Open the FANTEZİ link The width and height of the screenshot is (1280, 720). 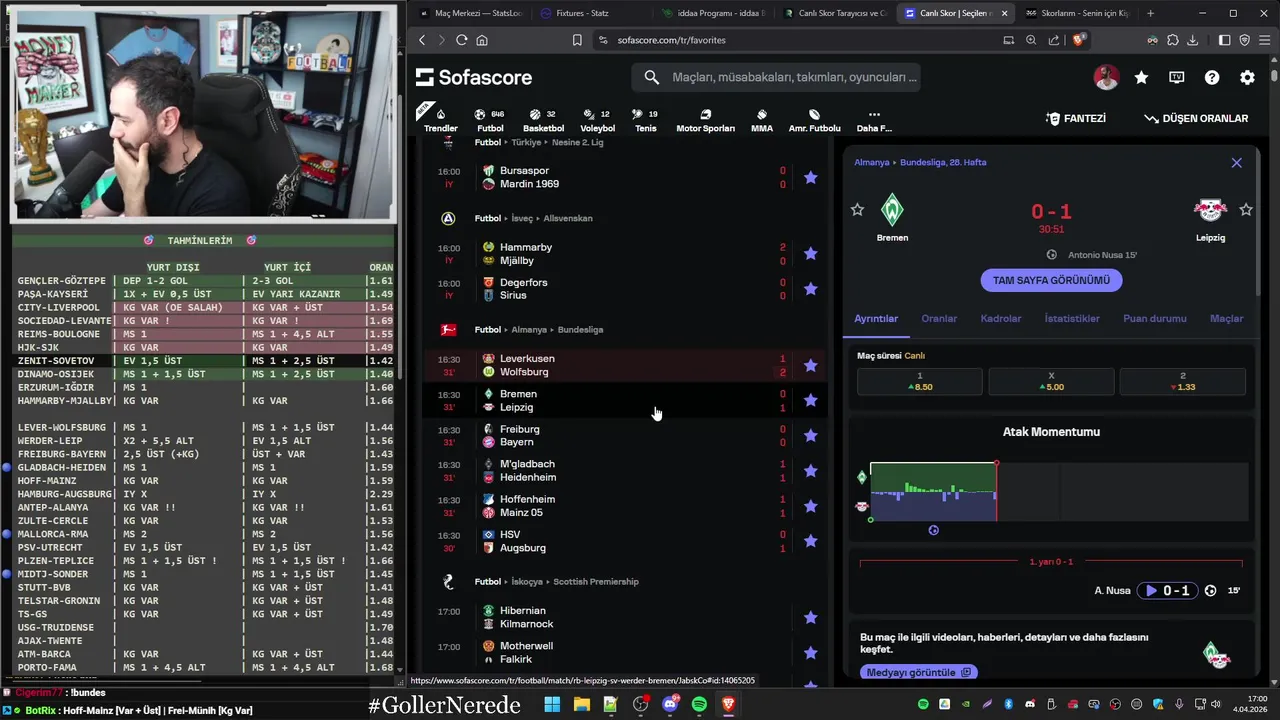tap(1076, 118)
